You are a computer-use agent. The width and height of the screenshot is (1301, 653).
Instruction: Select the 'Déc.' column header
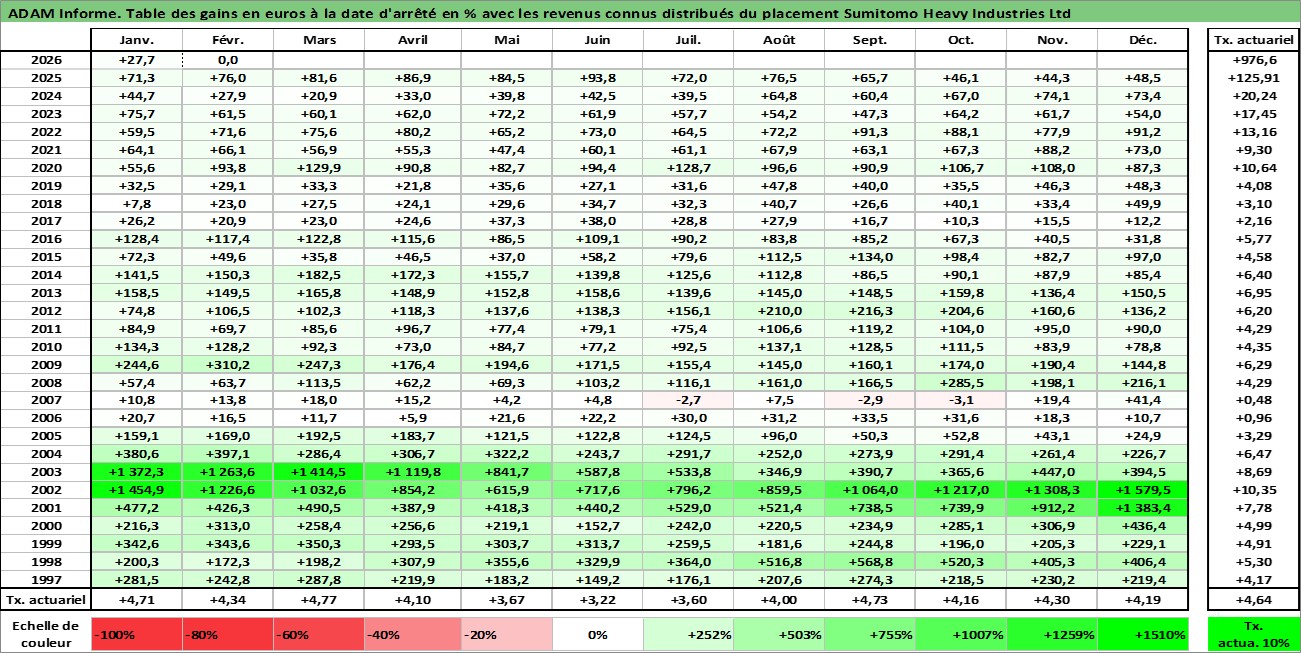click(1144, 41)
